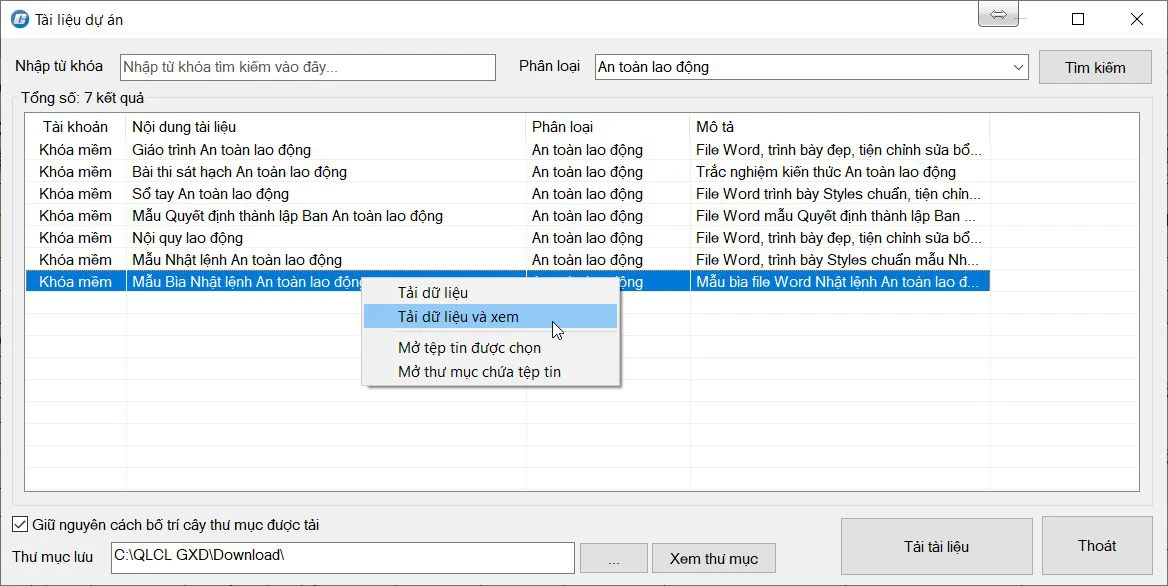Focus the Nhập từ khóa search field

pos(308,67)
